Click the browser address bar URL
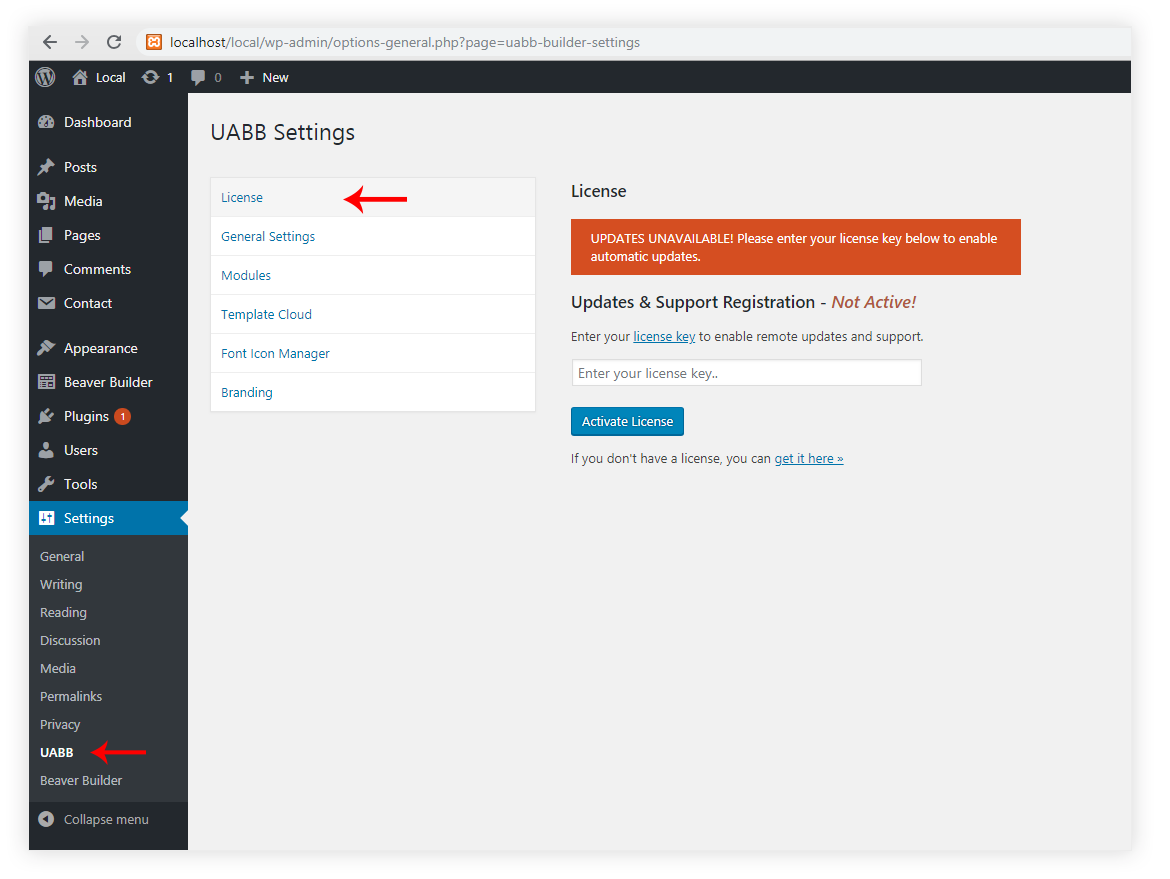This screenshot has width=1170, height=879. pos(405,42)
